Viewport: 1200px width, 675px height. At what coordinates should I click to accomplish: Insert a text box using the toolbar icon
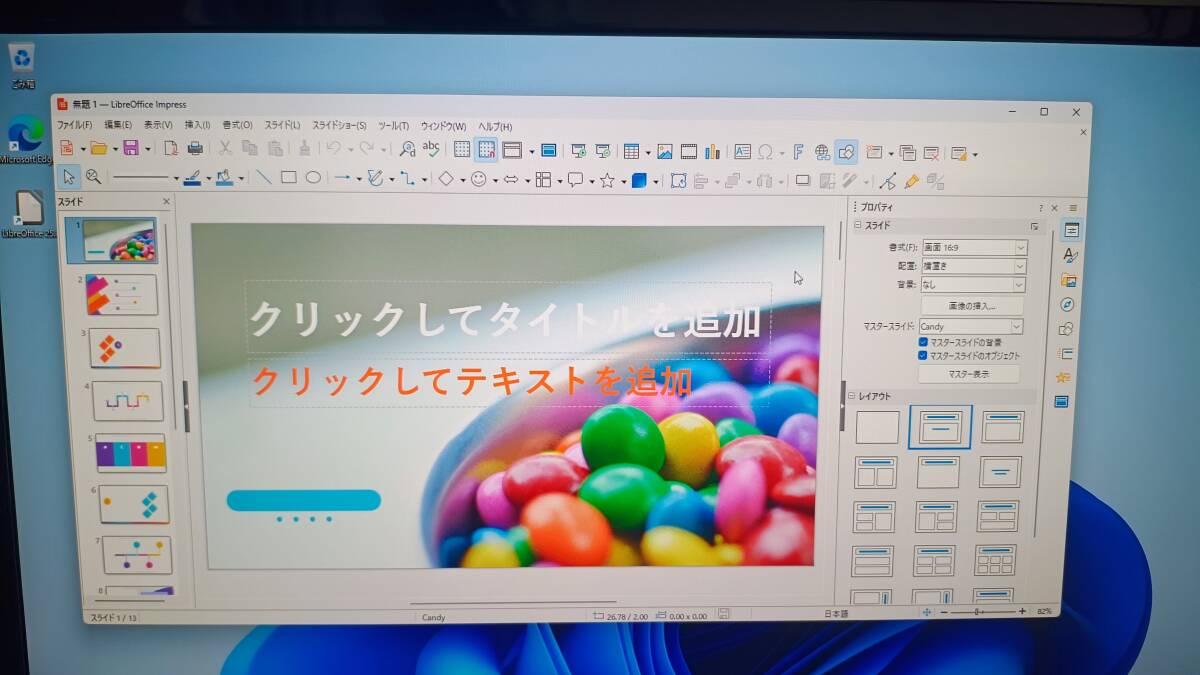point(744,151)
